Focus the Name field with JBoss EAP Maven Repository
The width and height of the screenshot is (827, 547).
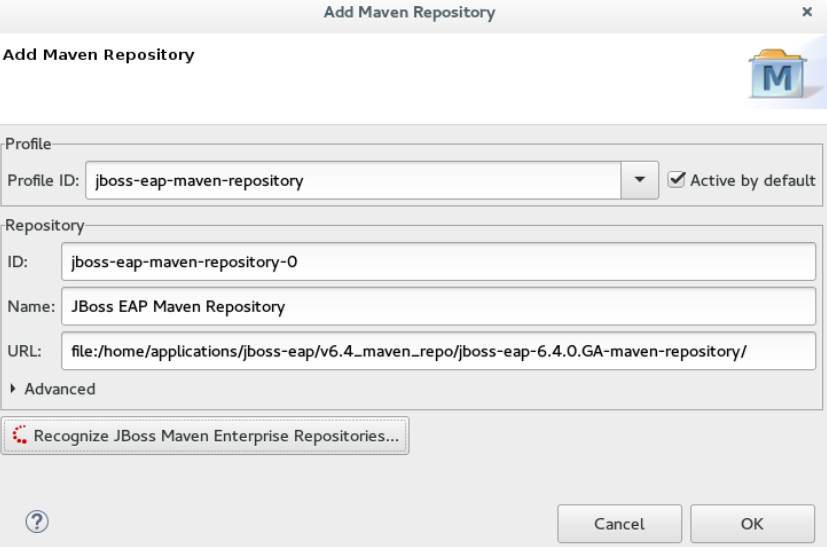click(x=438, y=307)
